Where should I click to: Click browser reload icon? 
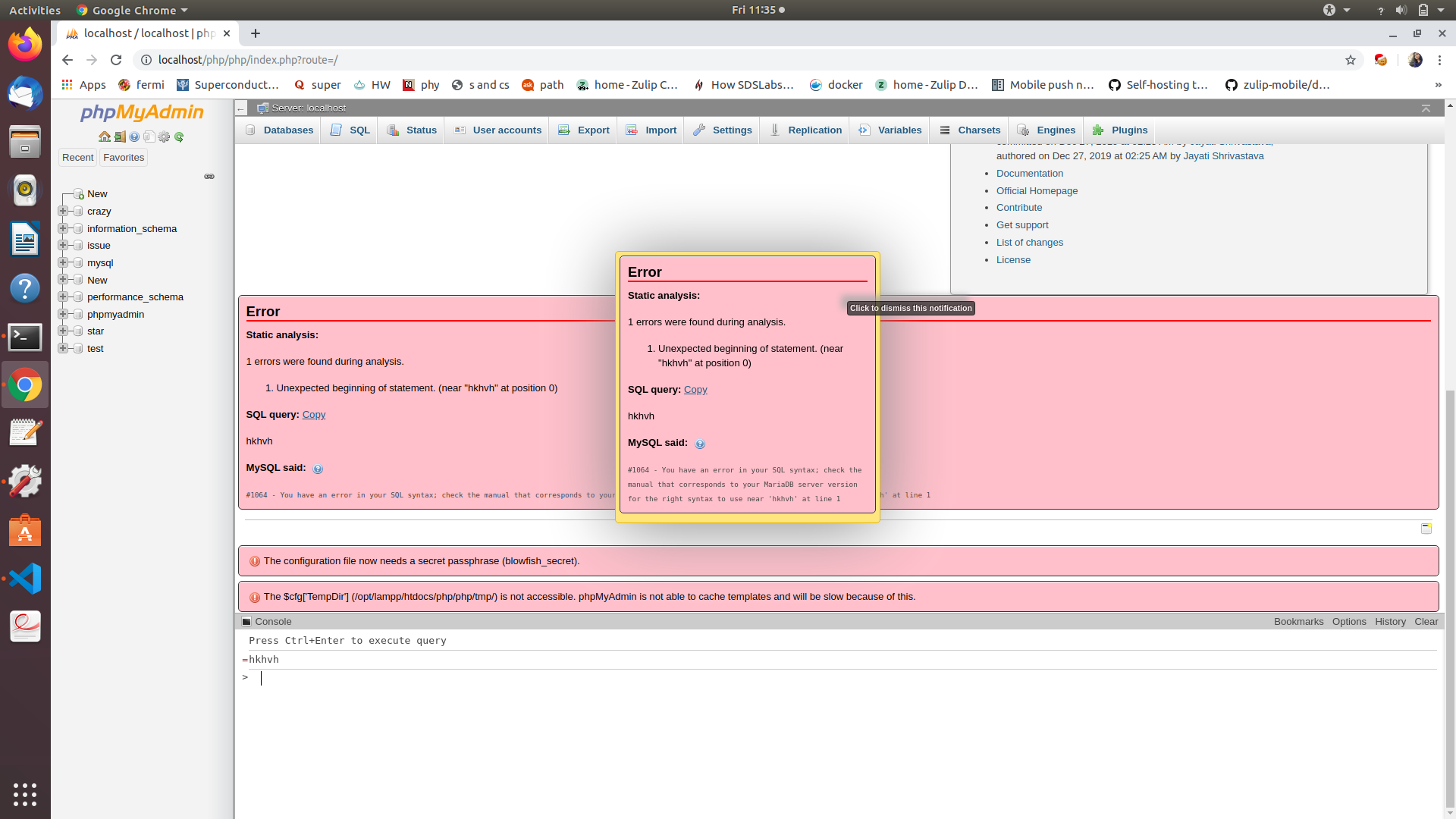[x=116, y=60]
